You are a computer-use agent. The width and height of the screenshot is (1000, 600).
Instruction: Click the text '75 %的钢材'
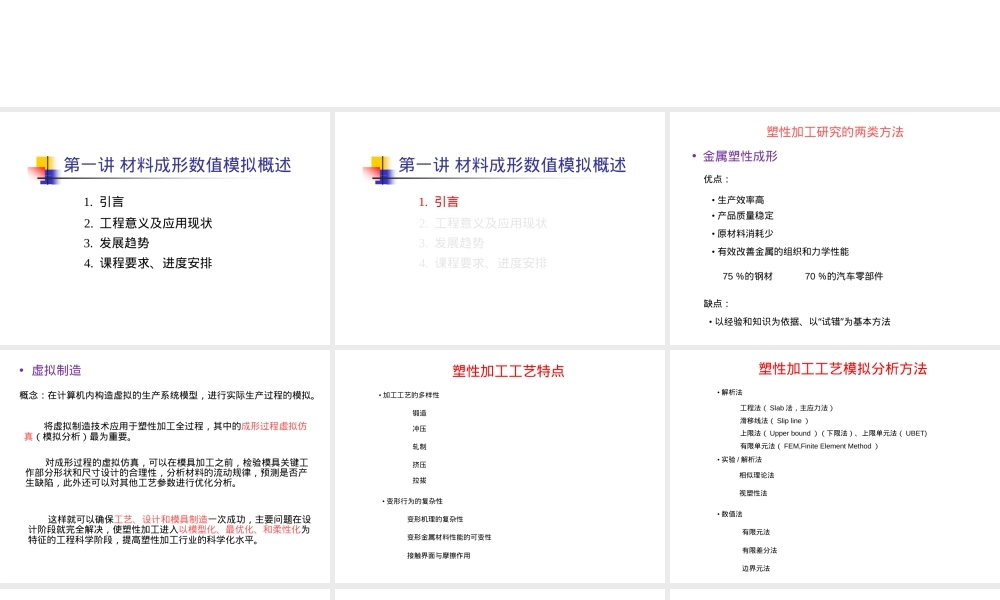pos(747,276)
